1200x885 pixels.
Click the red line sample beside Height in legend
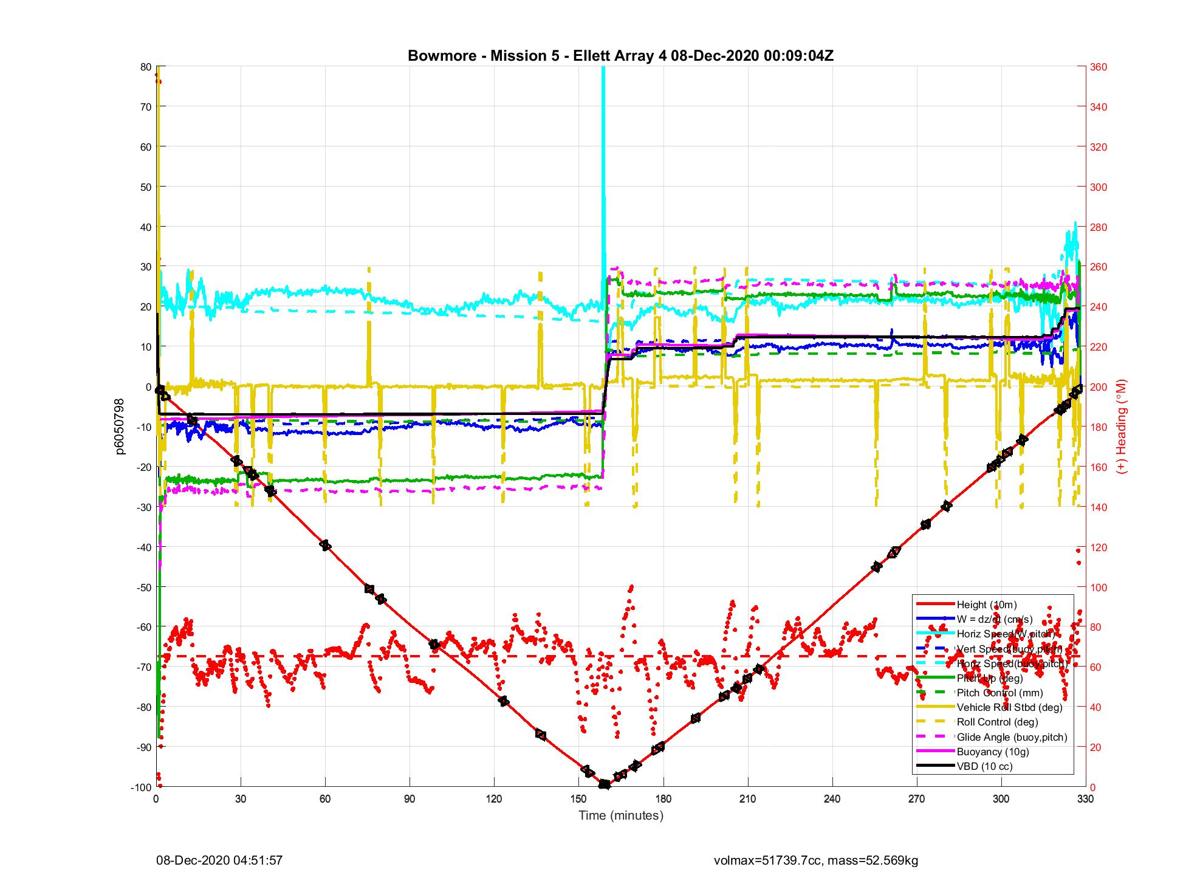pos(935,605)
